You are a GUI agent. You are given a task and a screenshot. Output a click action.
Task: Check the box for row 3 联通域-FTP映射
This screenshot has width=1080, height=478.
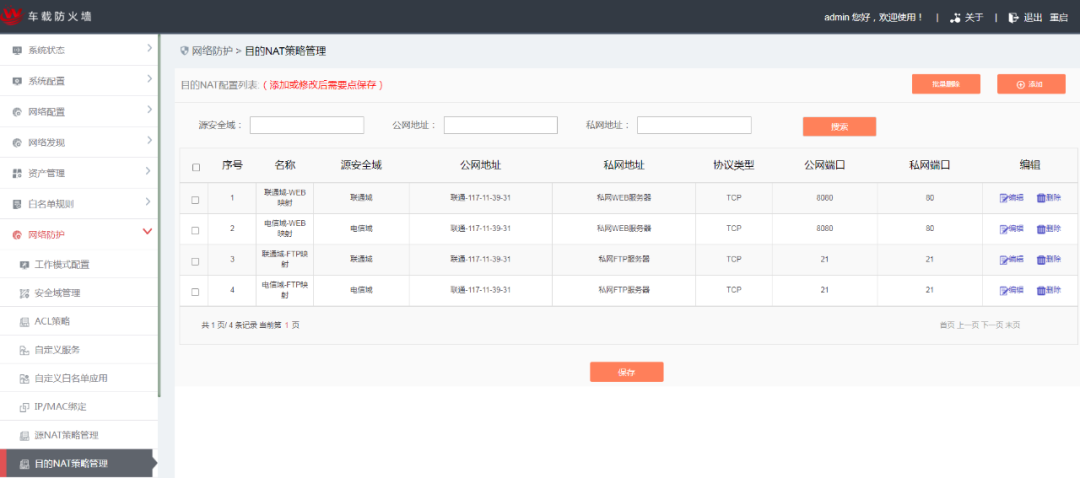click(195, 261)
